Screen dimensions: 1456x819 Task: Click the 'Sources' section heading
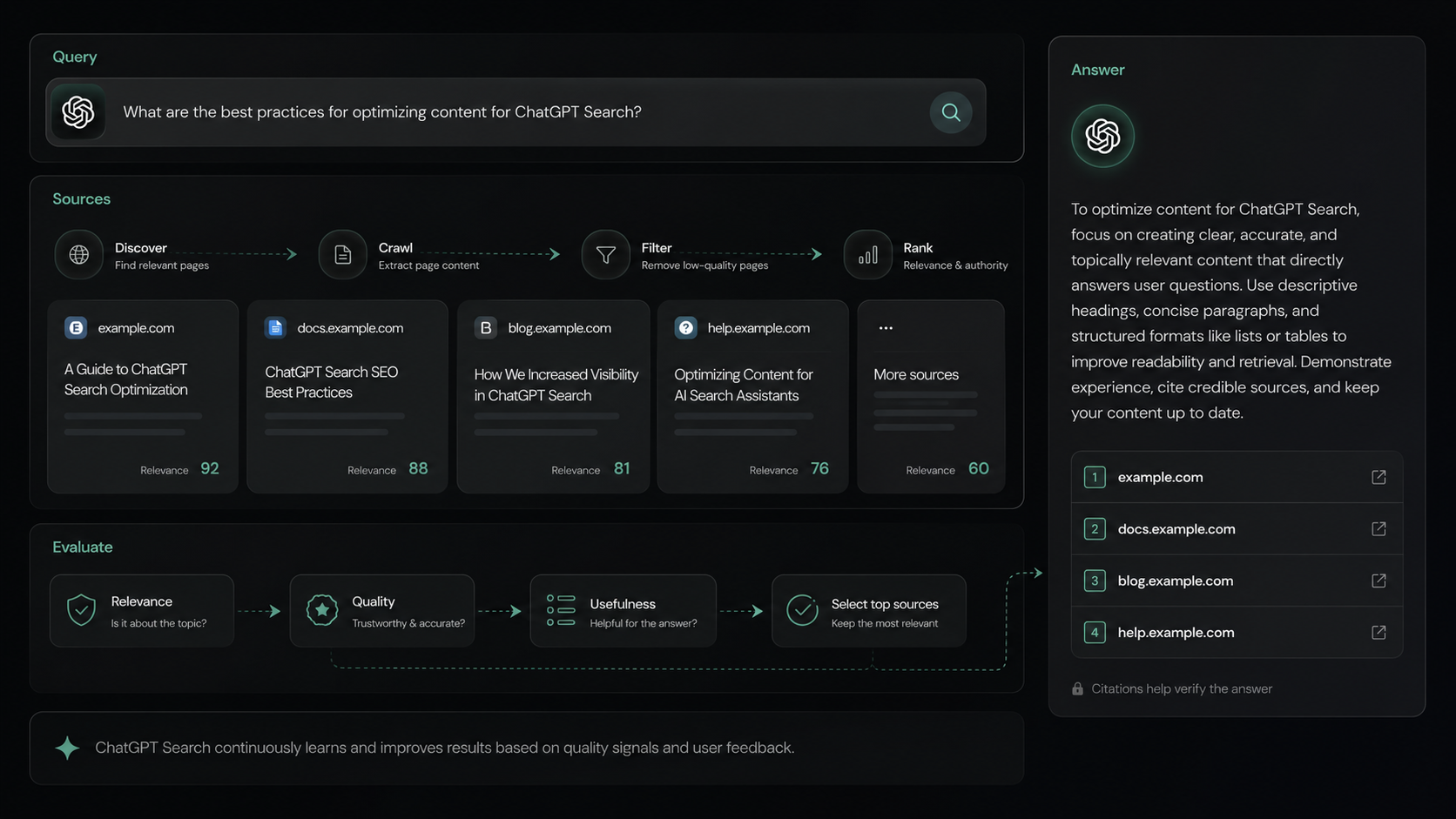pyautogui.click(x=82, y=198)
